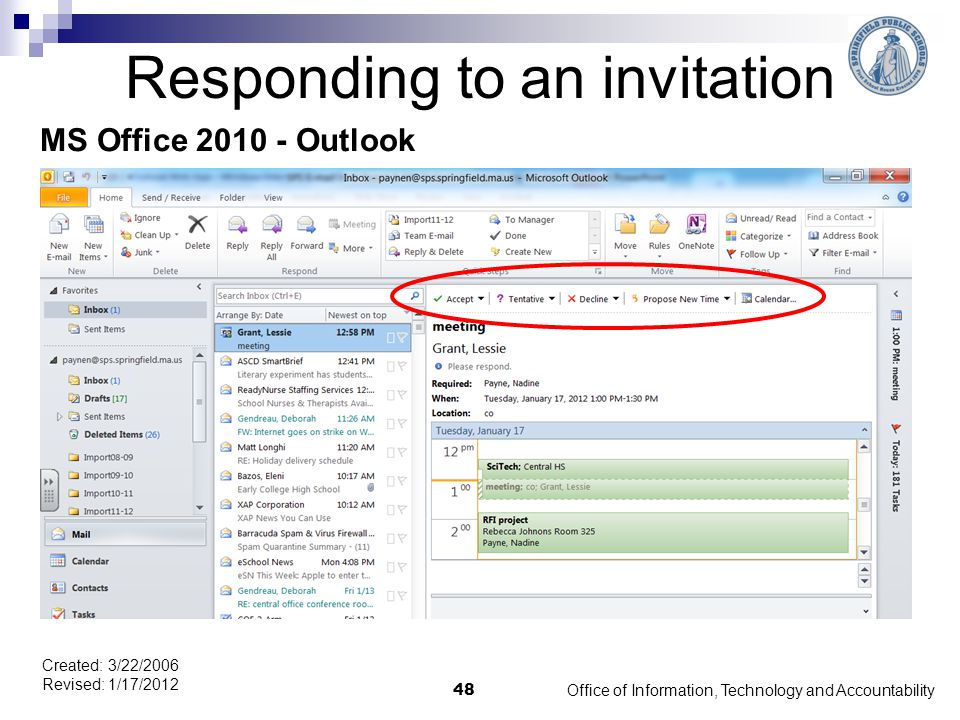Select the Done quick step
Screen dimensions: 960x720
[x=508, y=236]
